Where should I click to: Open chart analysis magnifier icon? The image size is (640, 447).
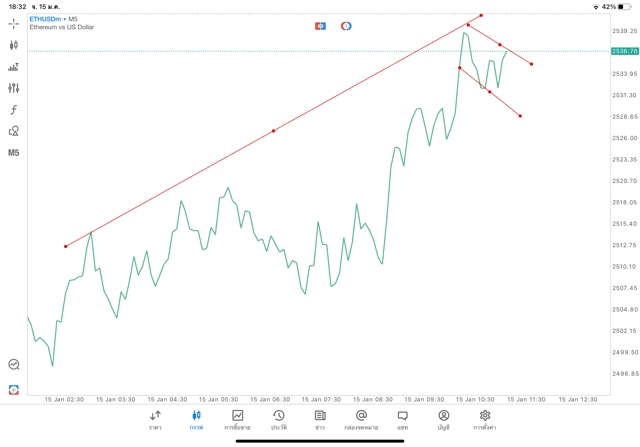click(x=14, y=365)
